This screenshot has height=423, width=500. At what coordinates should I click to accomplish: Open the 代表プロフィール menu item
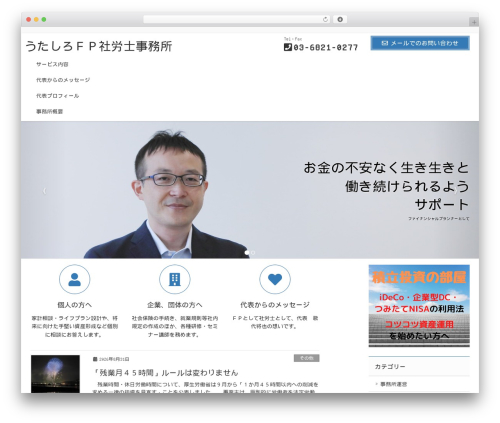click(58, 96)
